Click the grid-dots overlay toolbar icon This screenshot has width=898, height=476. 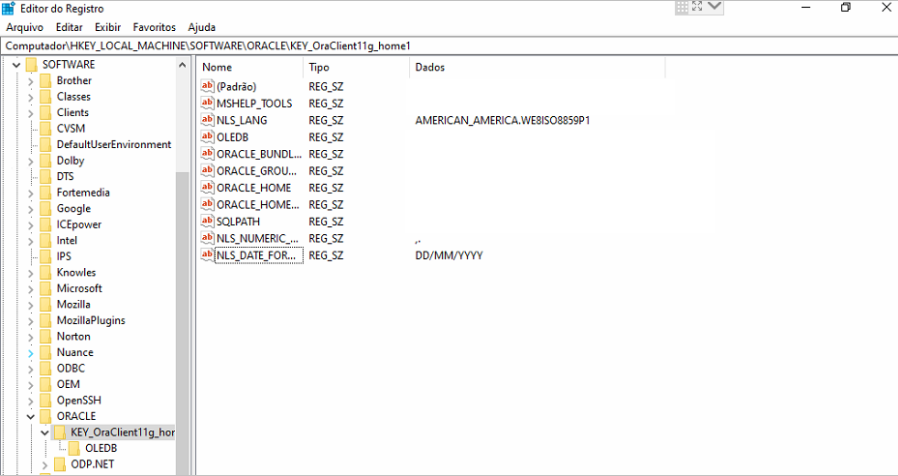point(682,7)
